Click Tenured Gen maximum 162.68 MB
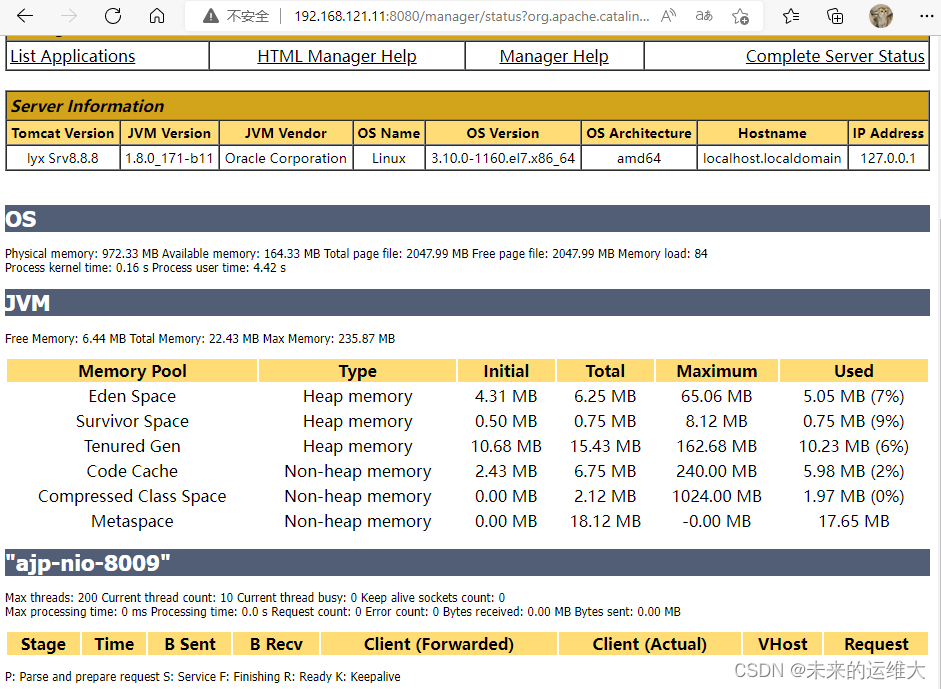 click(x=717, y=446)
